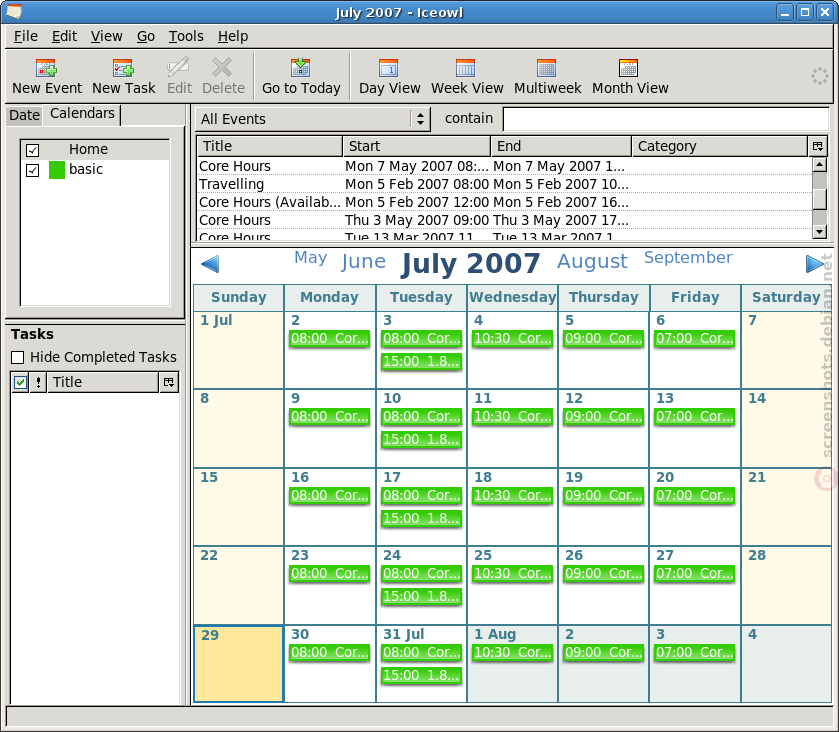Switch to Day View
839x732 pixels.
(389, 77)
